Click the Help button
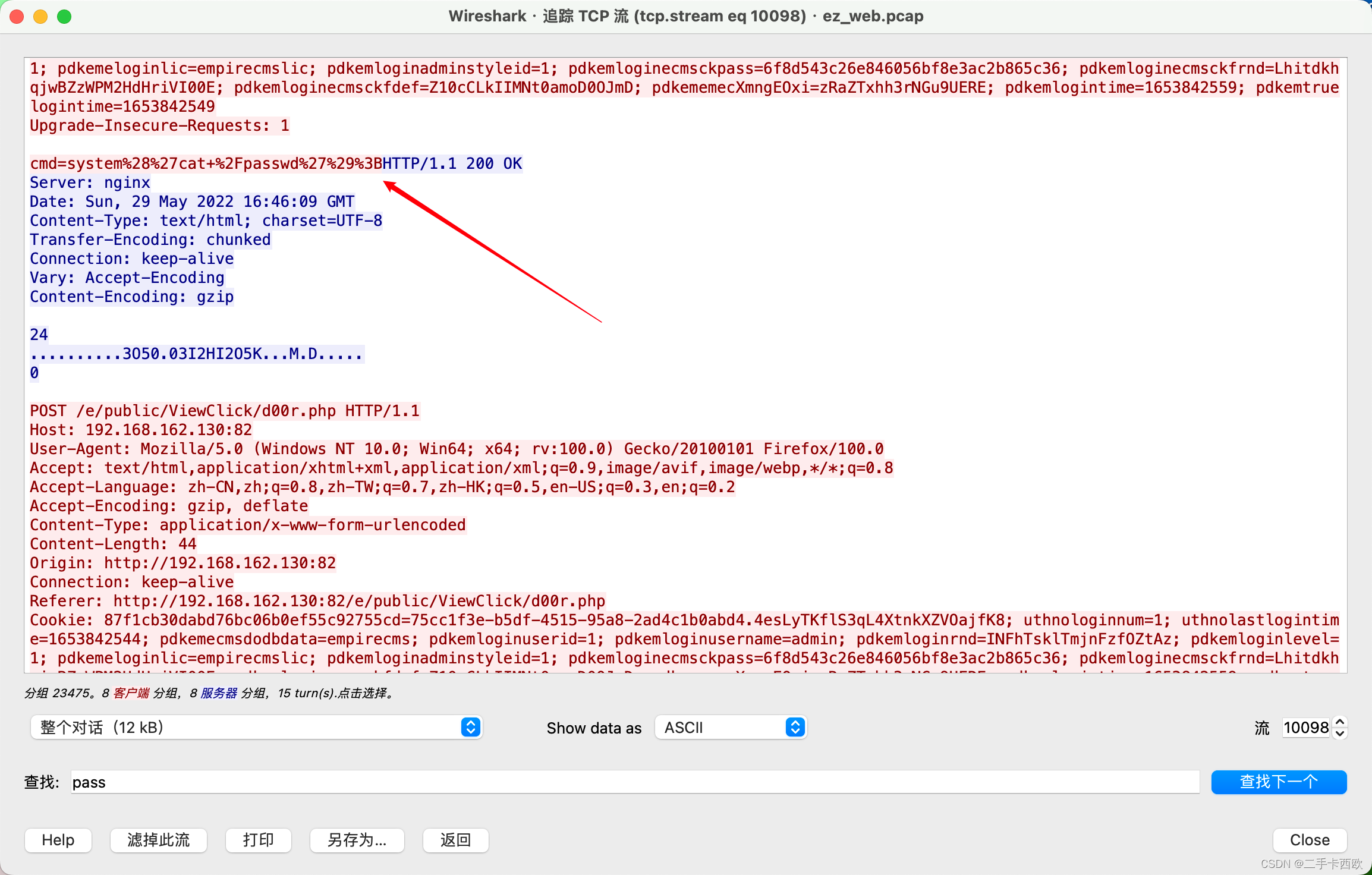The height and width of the screenshot is (875, 1372). pyautogui.click(x=58, y=840)
